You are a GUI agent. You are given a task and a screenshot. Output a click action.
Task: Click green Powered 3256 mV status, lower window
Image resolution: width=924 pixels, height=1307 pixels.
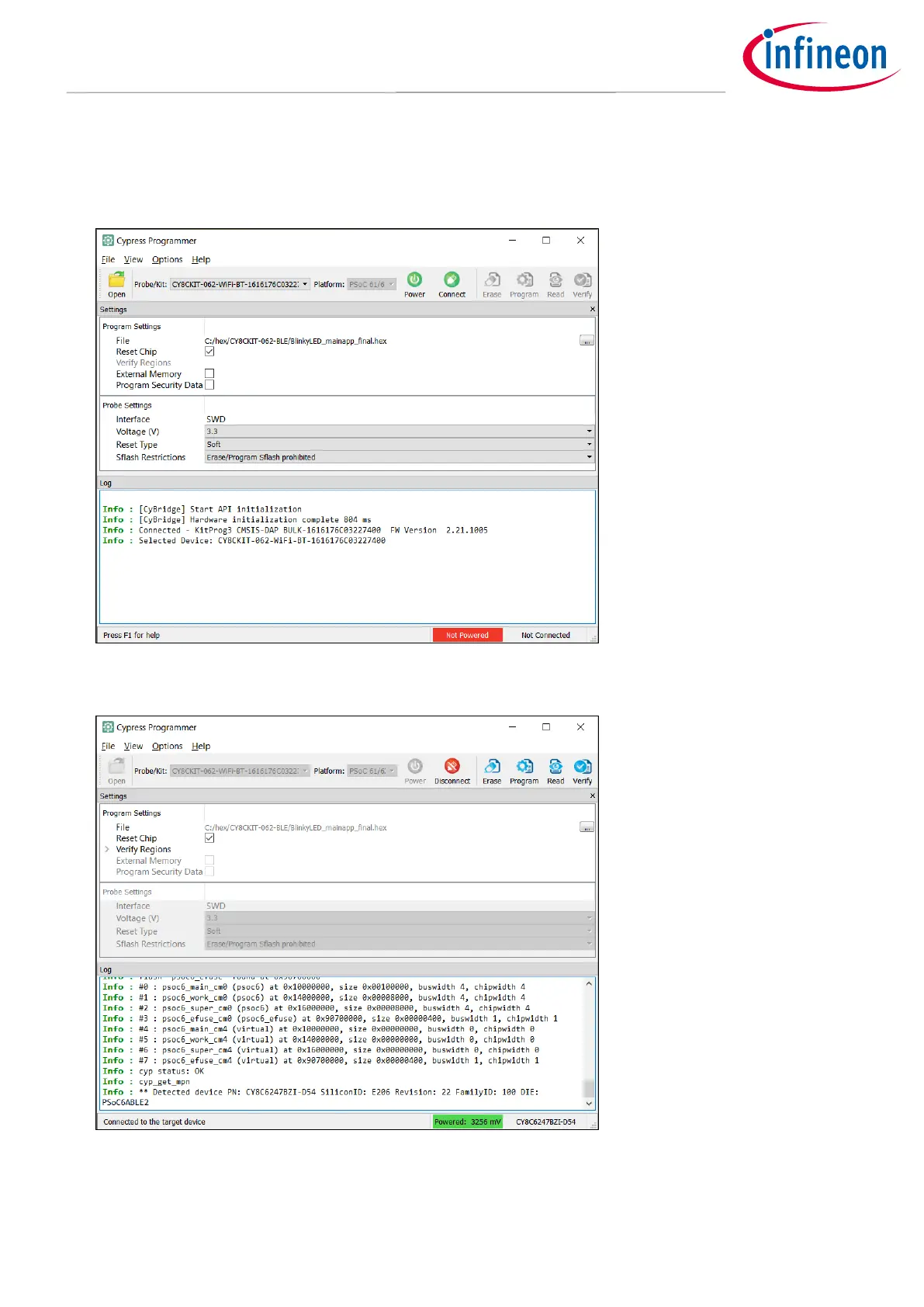(468, 1122)
